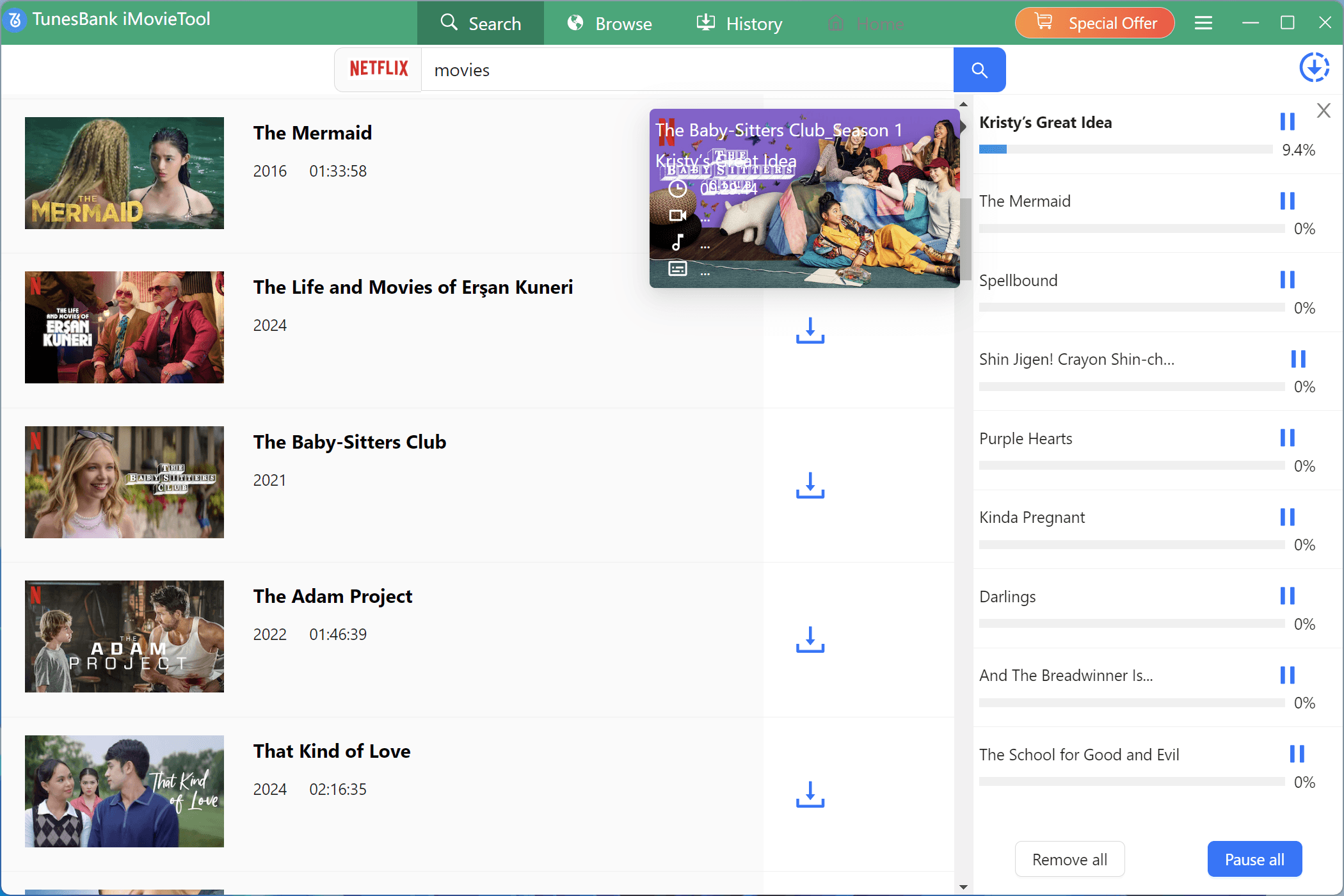This screenshot has height=896, width=1344.
Task: Pause Kinda Pregnant queued download
Action: [x=1287, y=517]
